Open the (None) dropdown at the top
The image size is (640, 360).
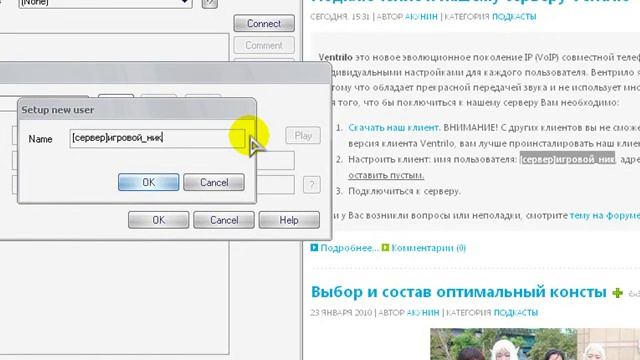point(105,3)
